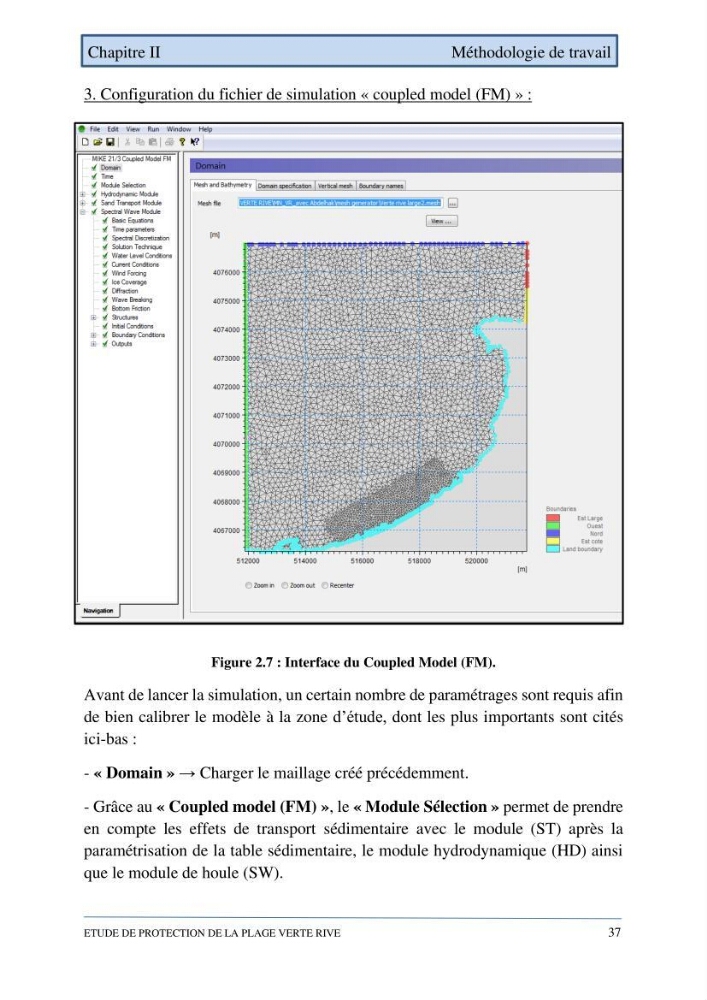Click the Save floppy disk icon
707x1000 pixels.
coord(110,142)
